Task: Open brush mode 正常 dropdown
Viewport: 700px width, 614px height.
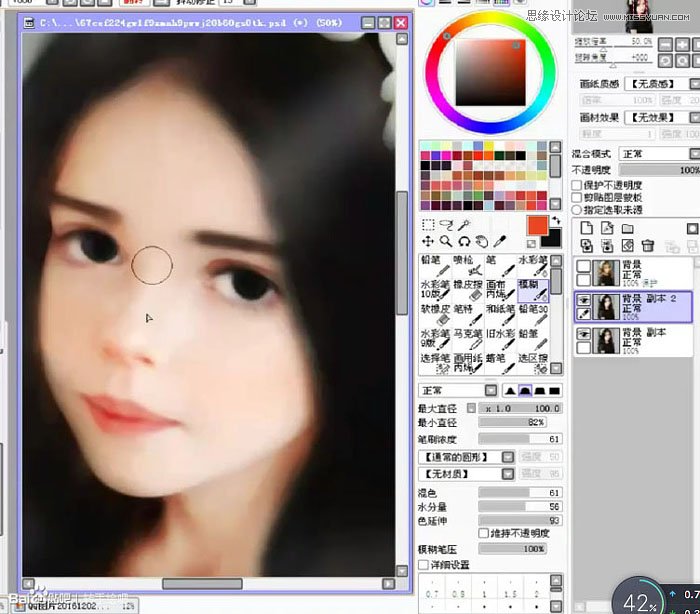Action: point(491,390)
